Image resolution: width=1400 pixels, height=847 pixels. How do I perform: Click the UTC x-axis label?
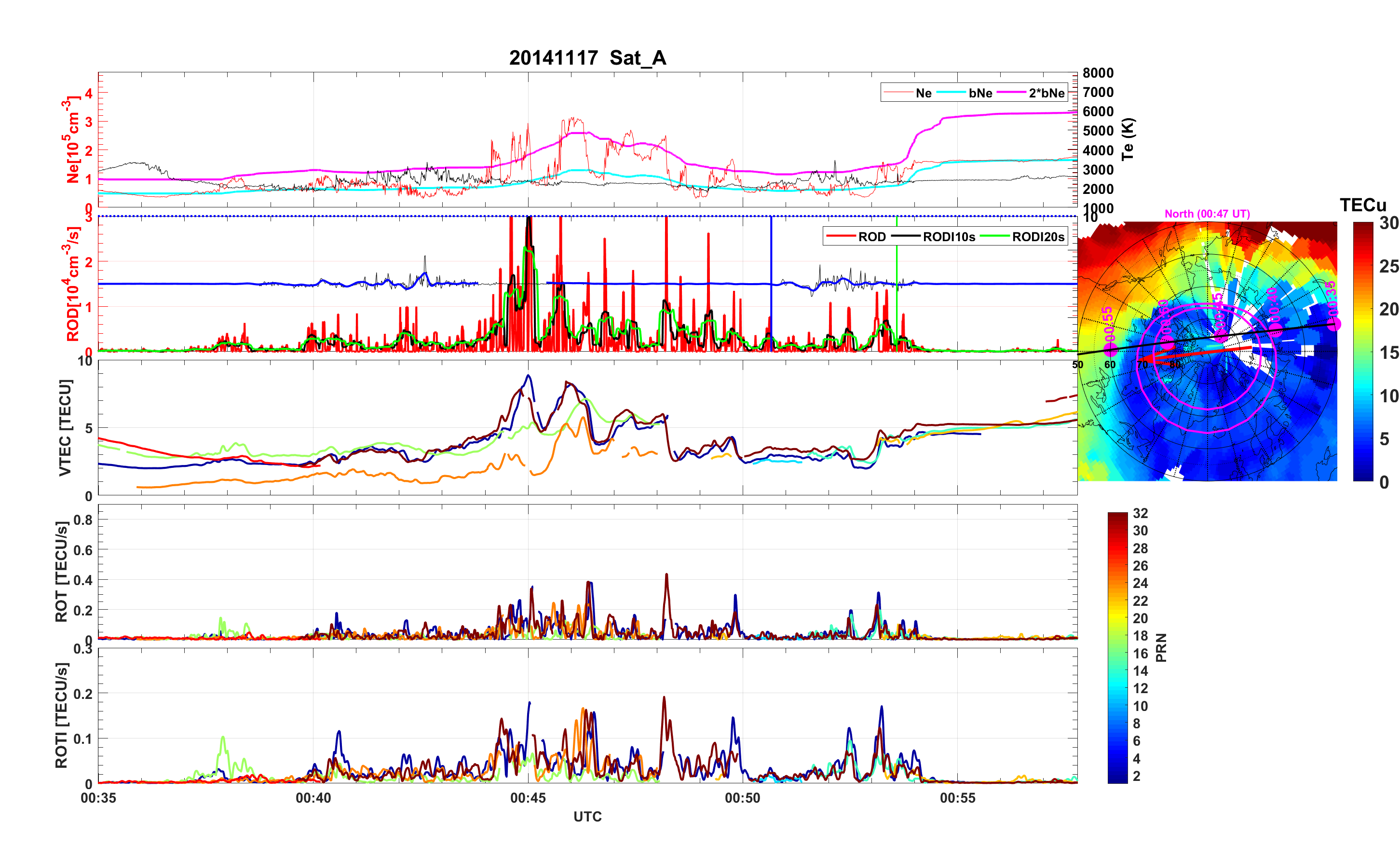587,817
